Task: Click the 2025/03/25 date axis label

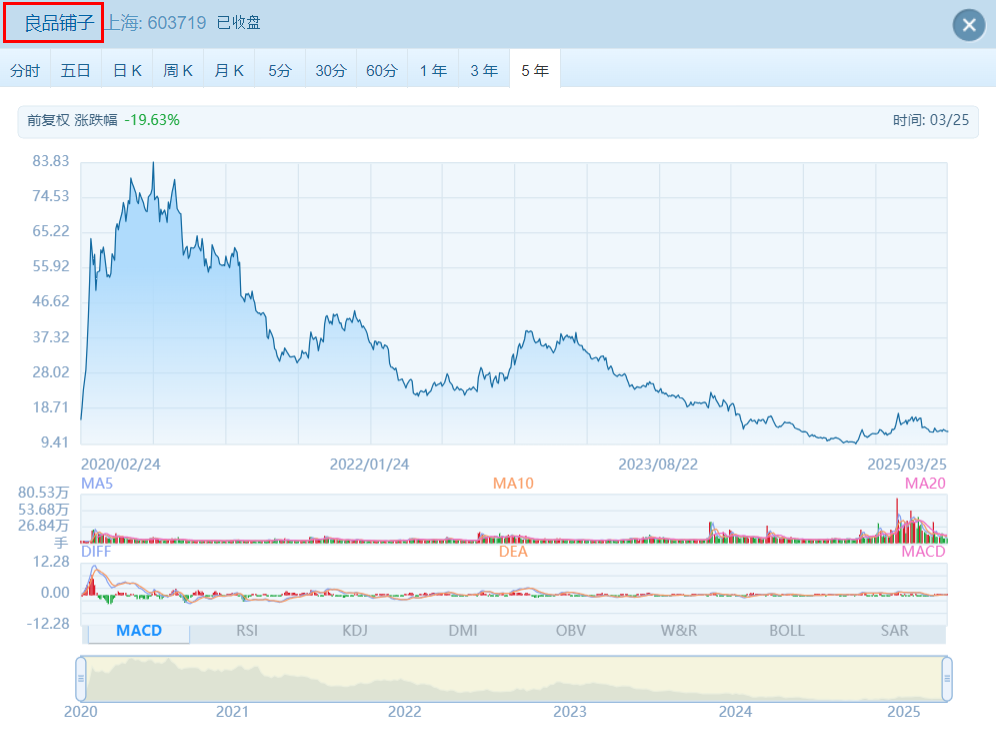Action: pyautogui.click(x=907, y=464)
